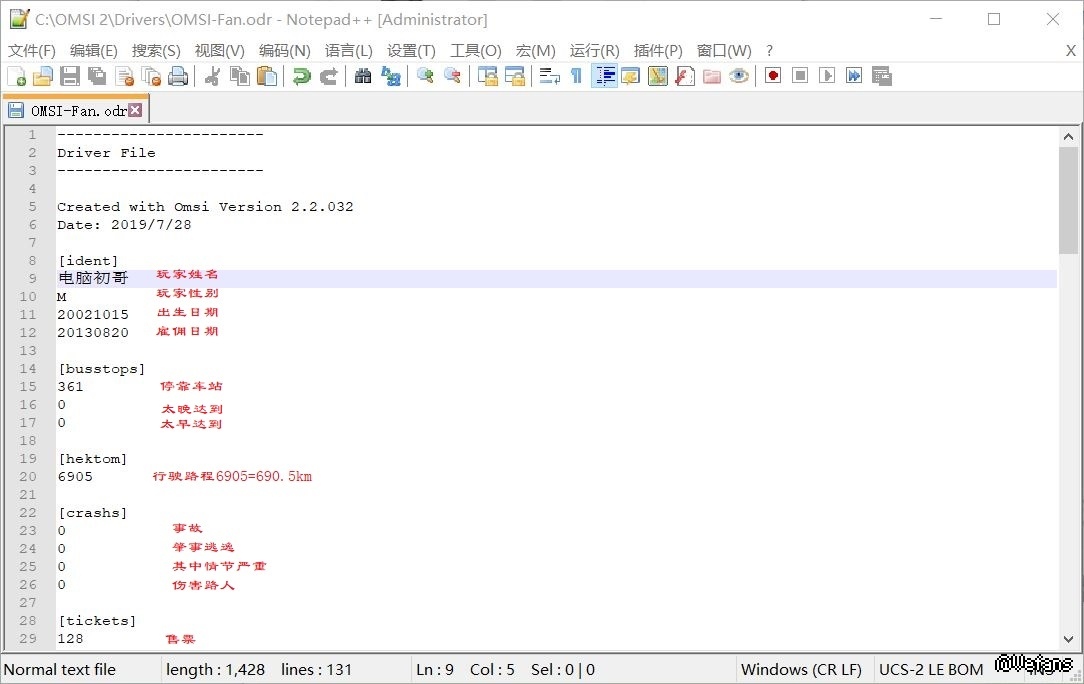Viewport: 1084px width, 684px height.
Task: Cut selection using scissors icon
Action: point(212,76)
